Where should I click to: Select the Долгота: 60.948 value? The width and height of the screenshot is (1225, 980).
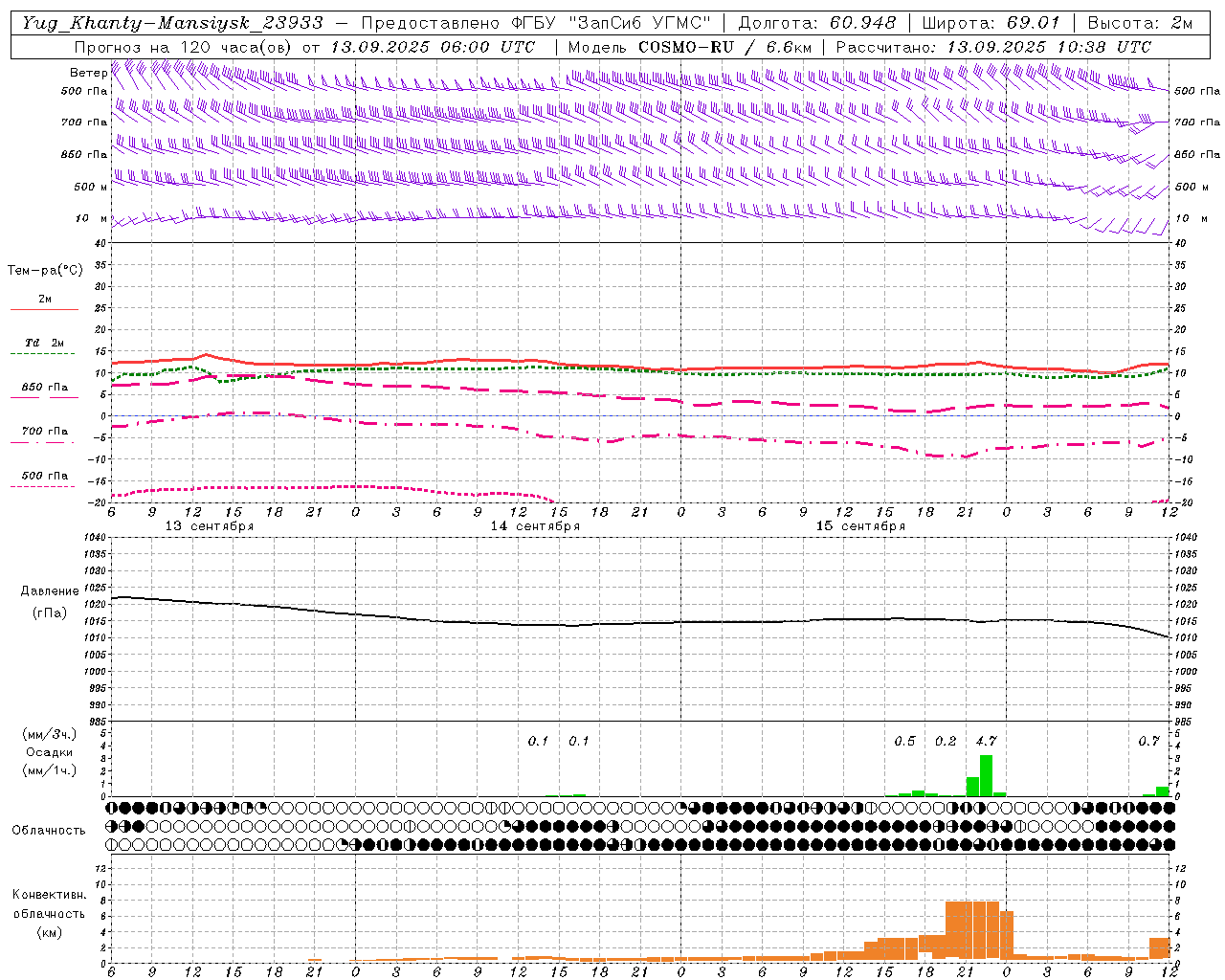pos(817,23)
